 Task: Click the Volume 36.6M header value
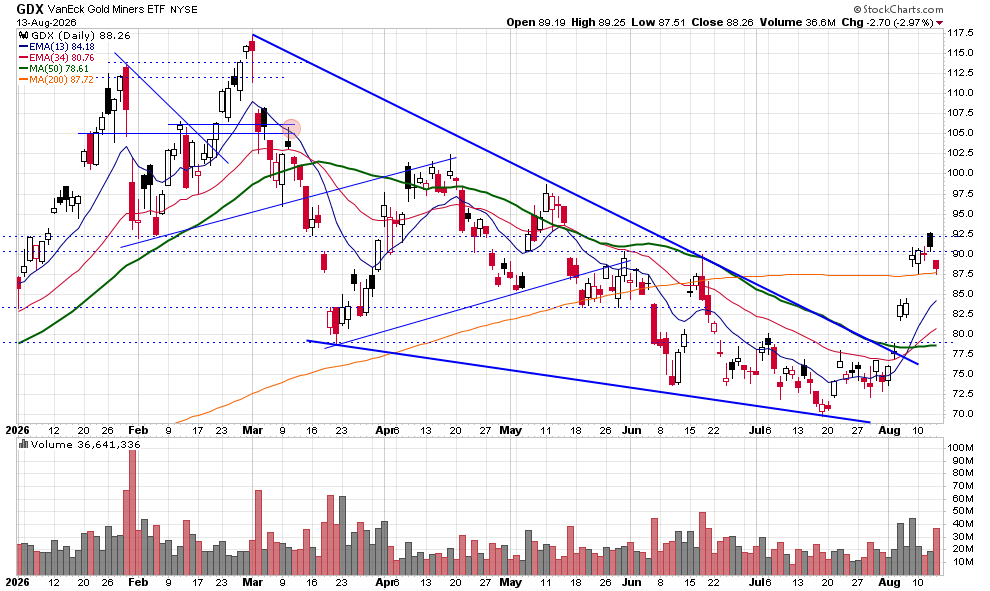click(x=797, y=22)
